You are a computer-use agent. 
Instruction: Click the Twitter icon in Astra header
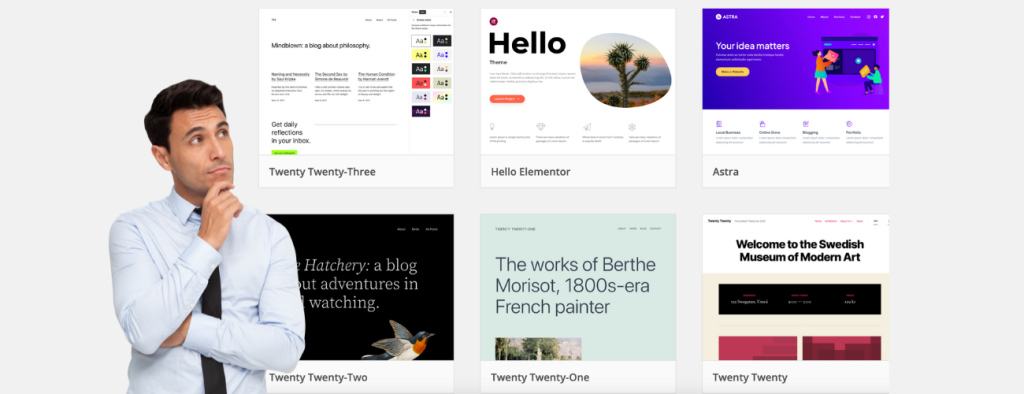(882, 16)
